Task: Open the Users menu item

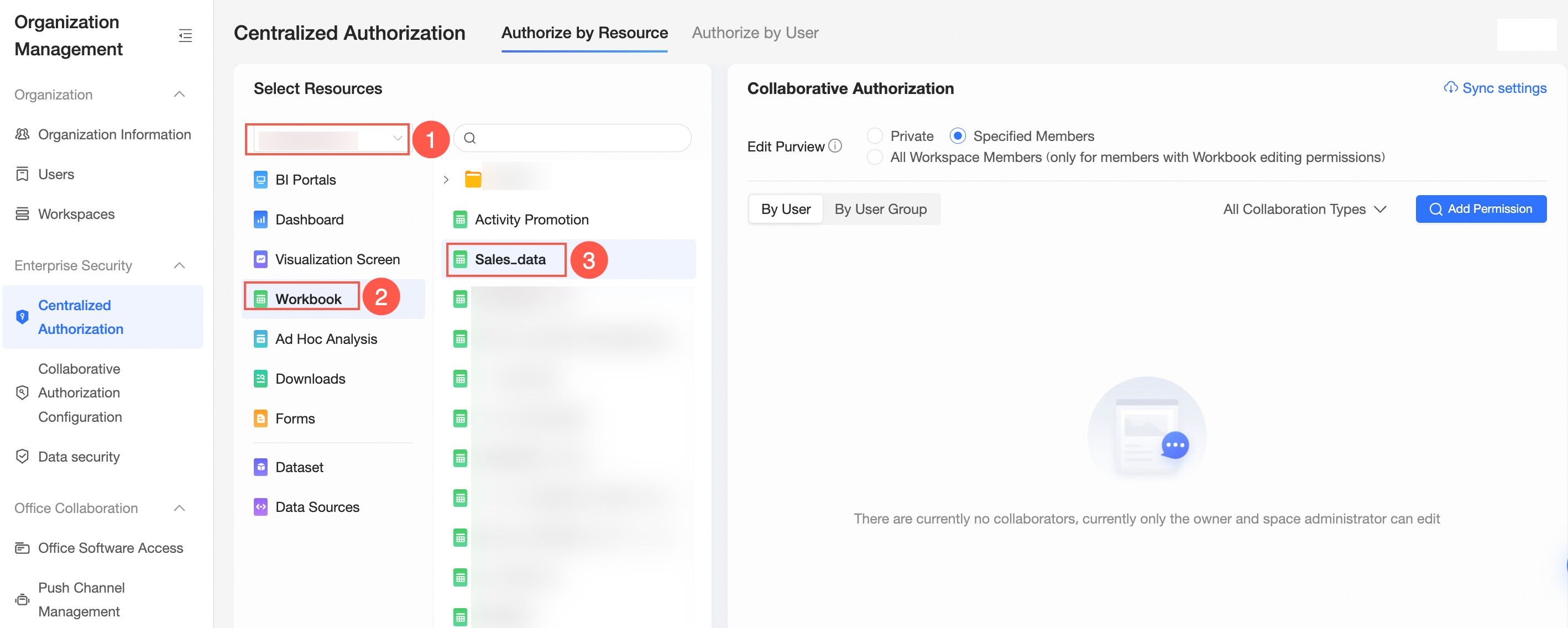Action: (103, 174)
